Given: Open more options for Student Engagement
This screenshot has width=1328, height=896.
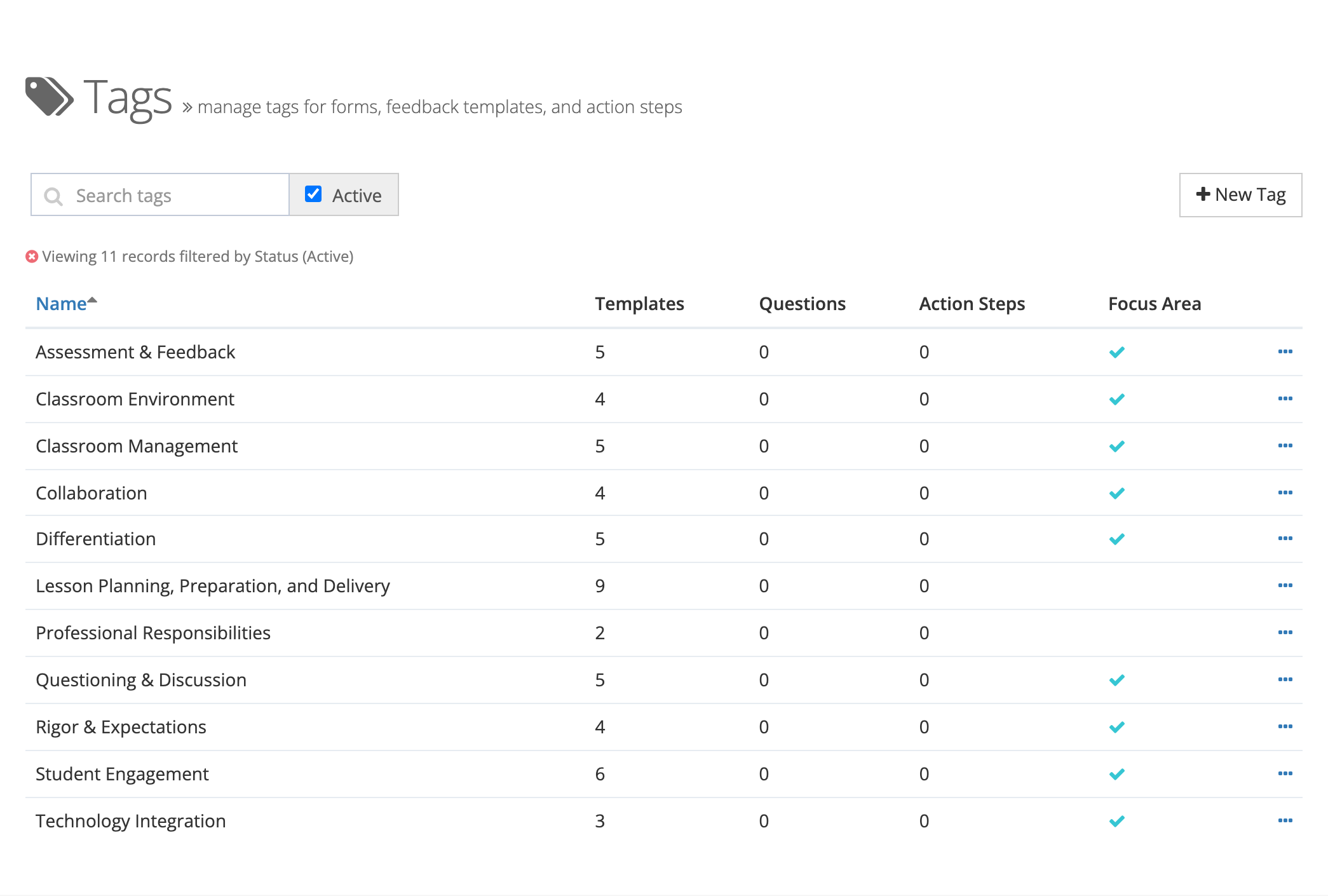Looking at the screenshot, I should click(x=1285, y=773).
